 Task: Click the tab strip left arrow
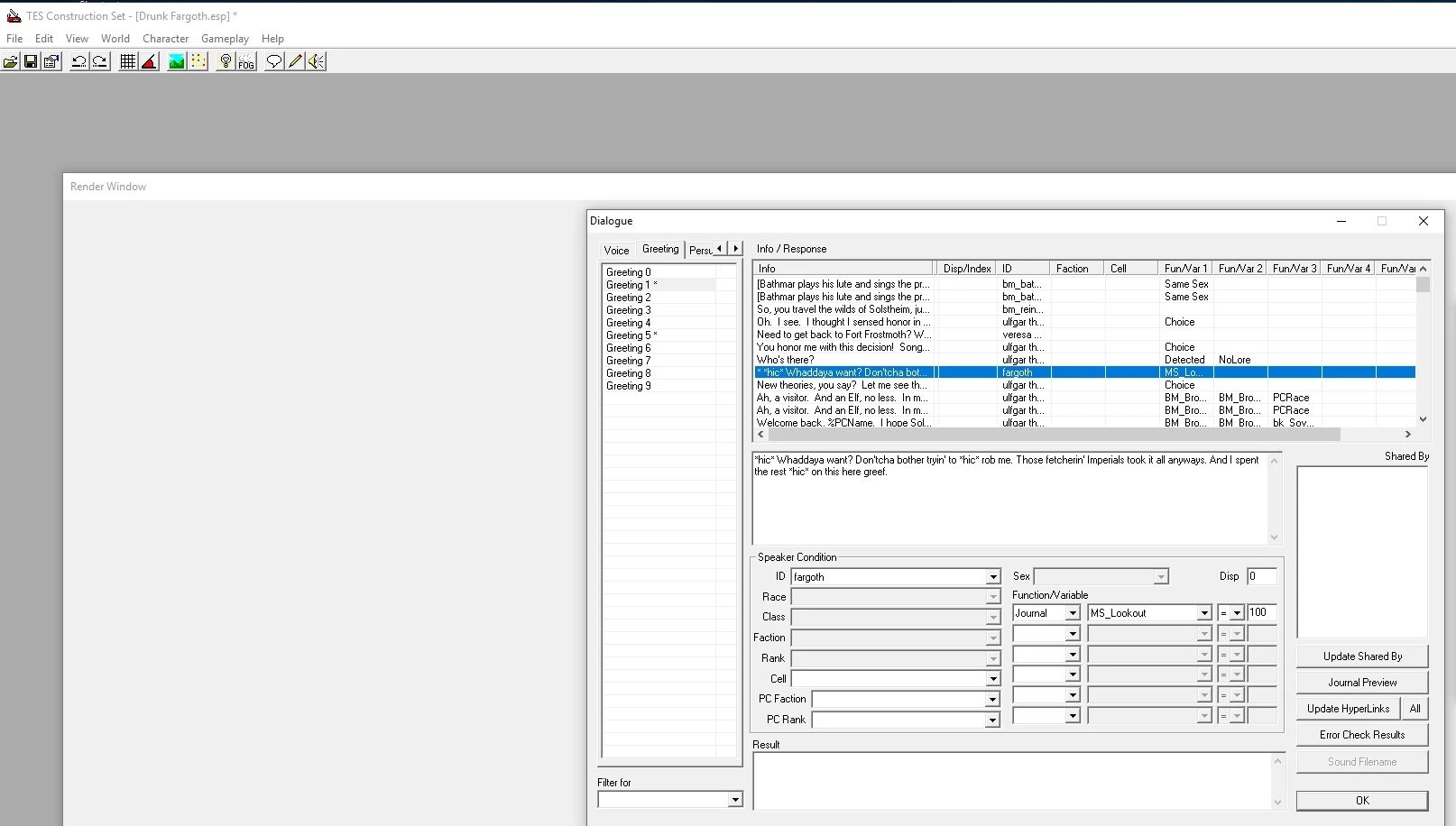click(x=720, y=248)
